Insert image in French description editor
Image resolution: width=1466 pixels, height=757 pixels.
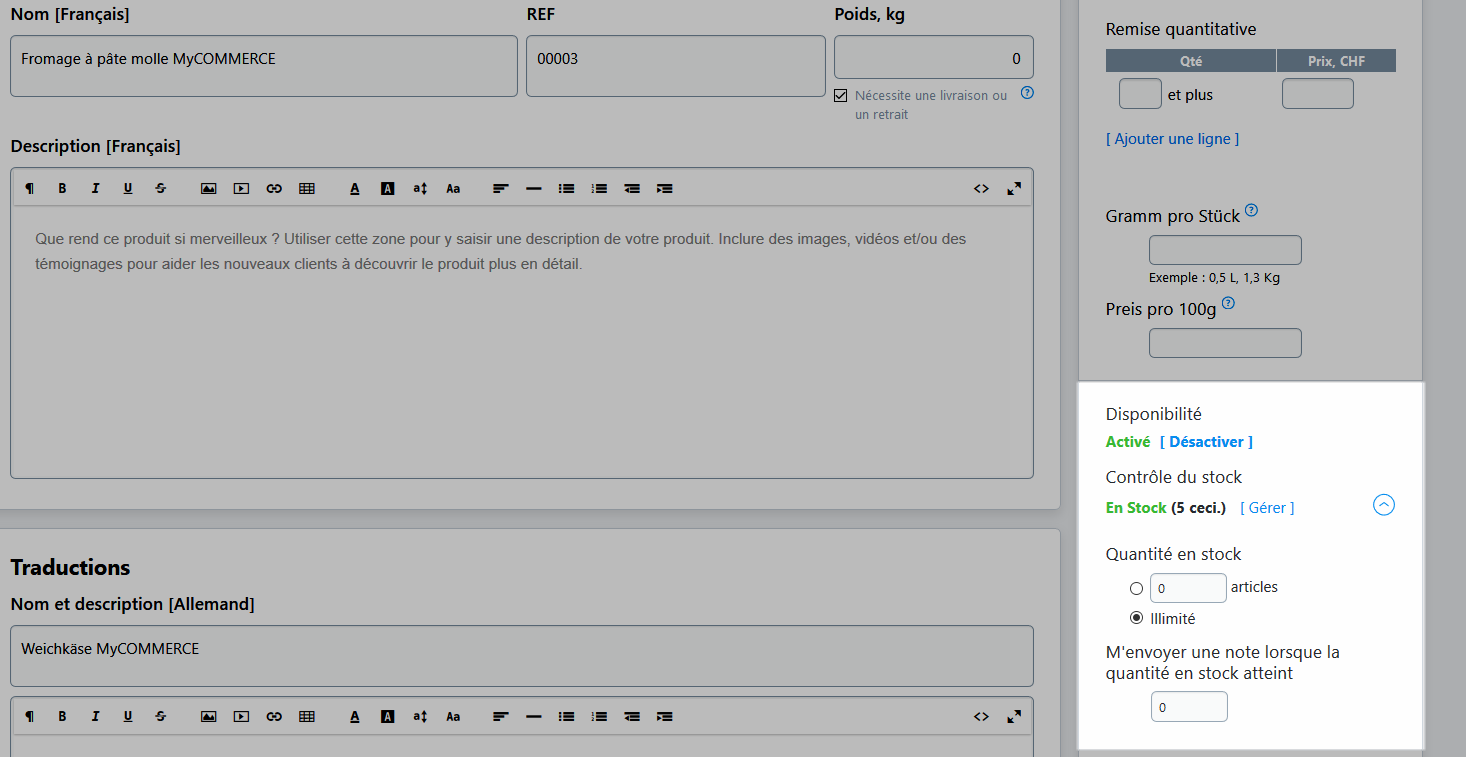coord(208,188)
